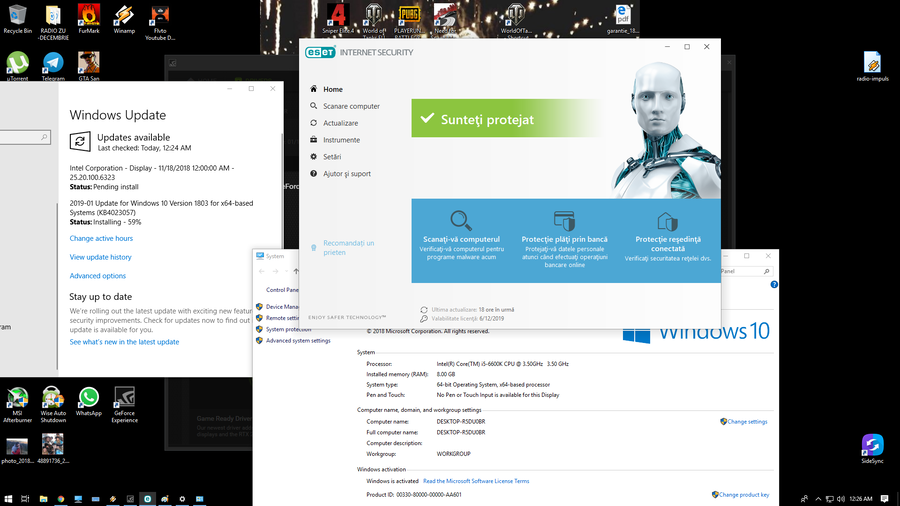Click the Change product key link
The width and height of the screenshot is (900, 506).
pyautogui.click(x=740, y=495)
